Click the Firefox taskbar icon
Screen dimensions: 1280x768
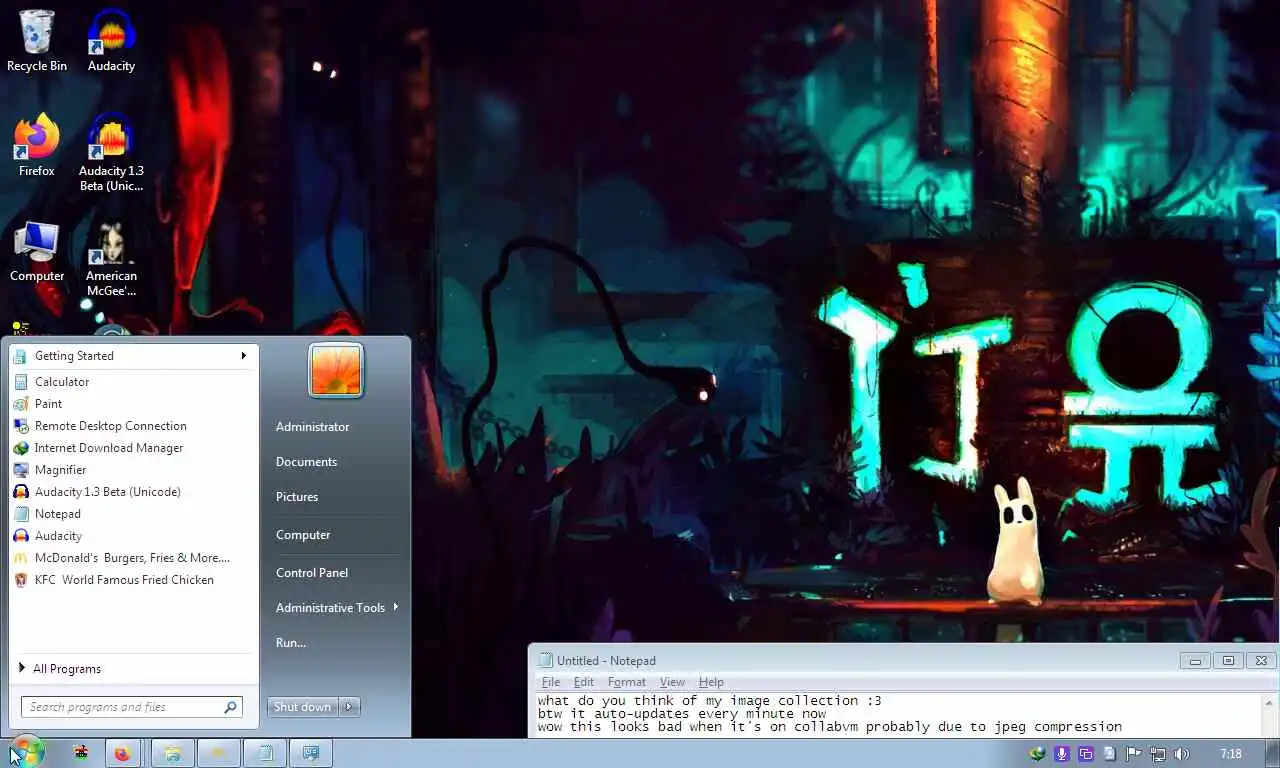click(122, 754)
